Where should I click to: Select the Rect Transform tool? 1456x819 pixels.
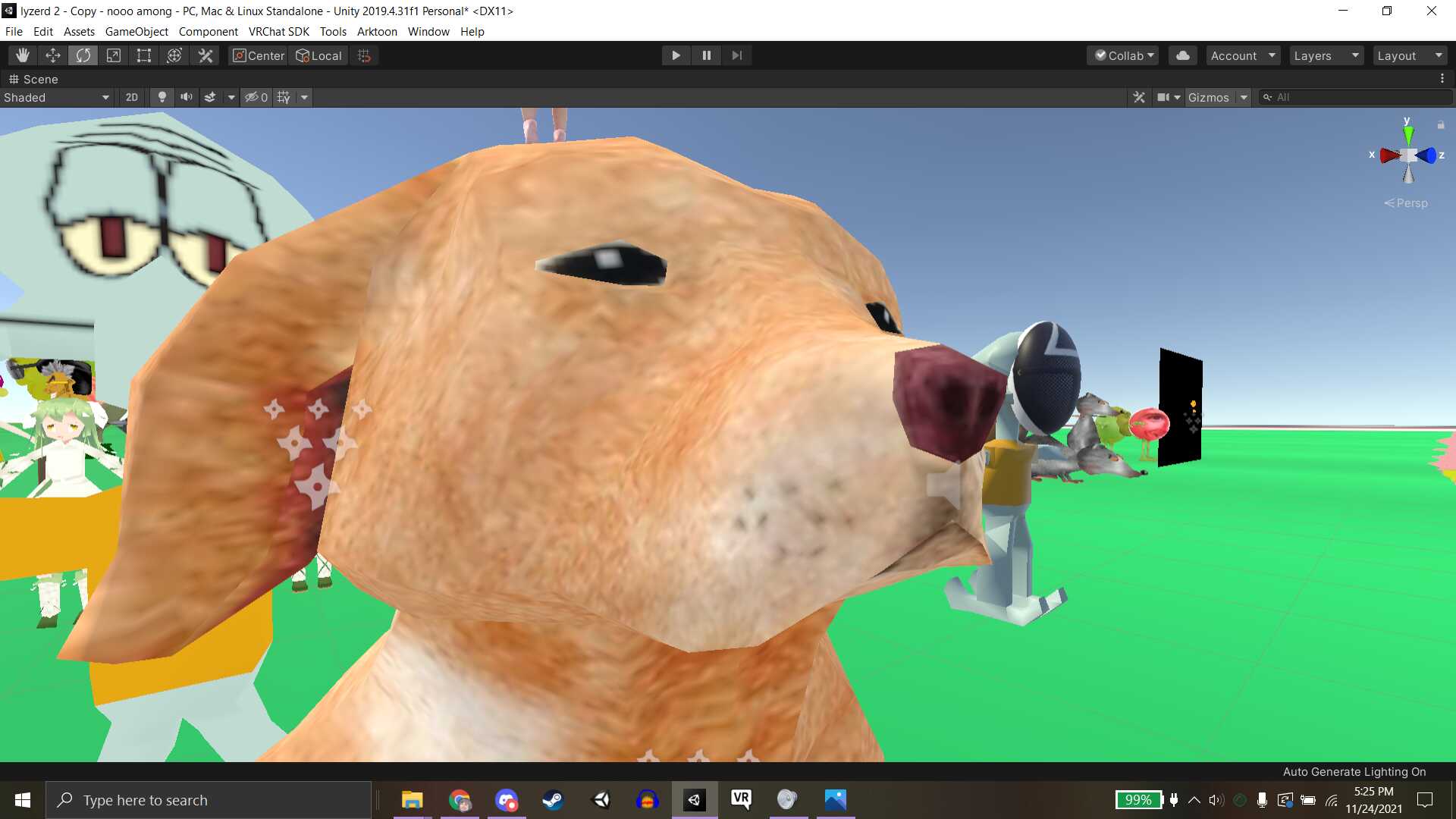click(x=144, y=55)
